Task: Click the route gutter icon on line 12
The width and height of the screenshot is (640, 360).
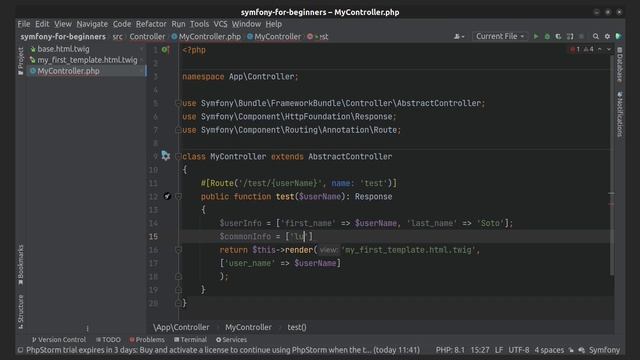Action: pos(167,196)
